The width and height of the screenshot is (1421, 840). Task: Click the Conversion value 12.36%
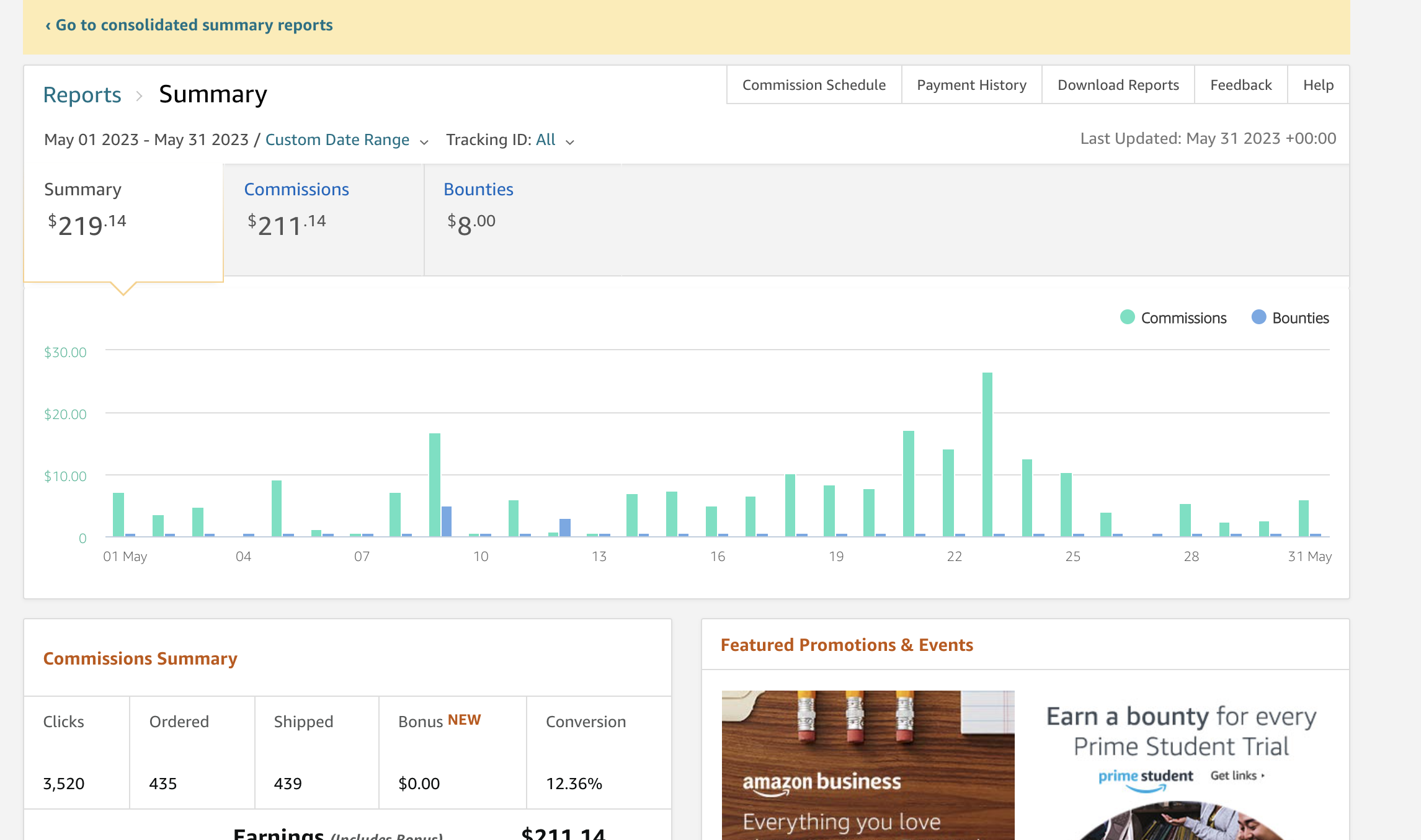pos(574,784)
